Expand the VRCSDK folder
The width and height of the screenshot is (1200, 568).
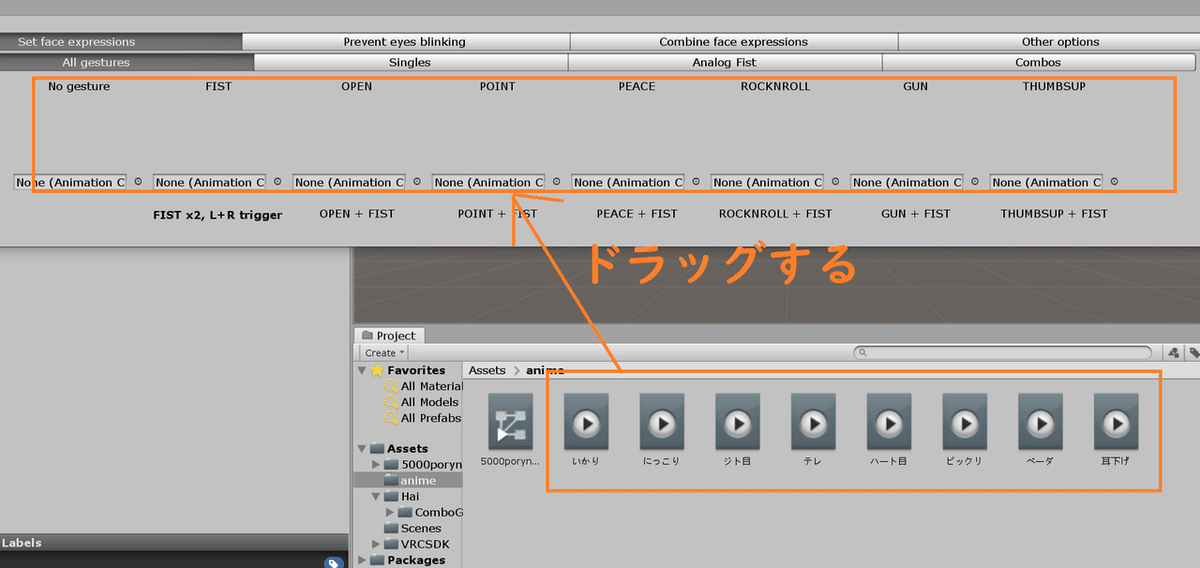[376, 544]
